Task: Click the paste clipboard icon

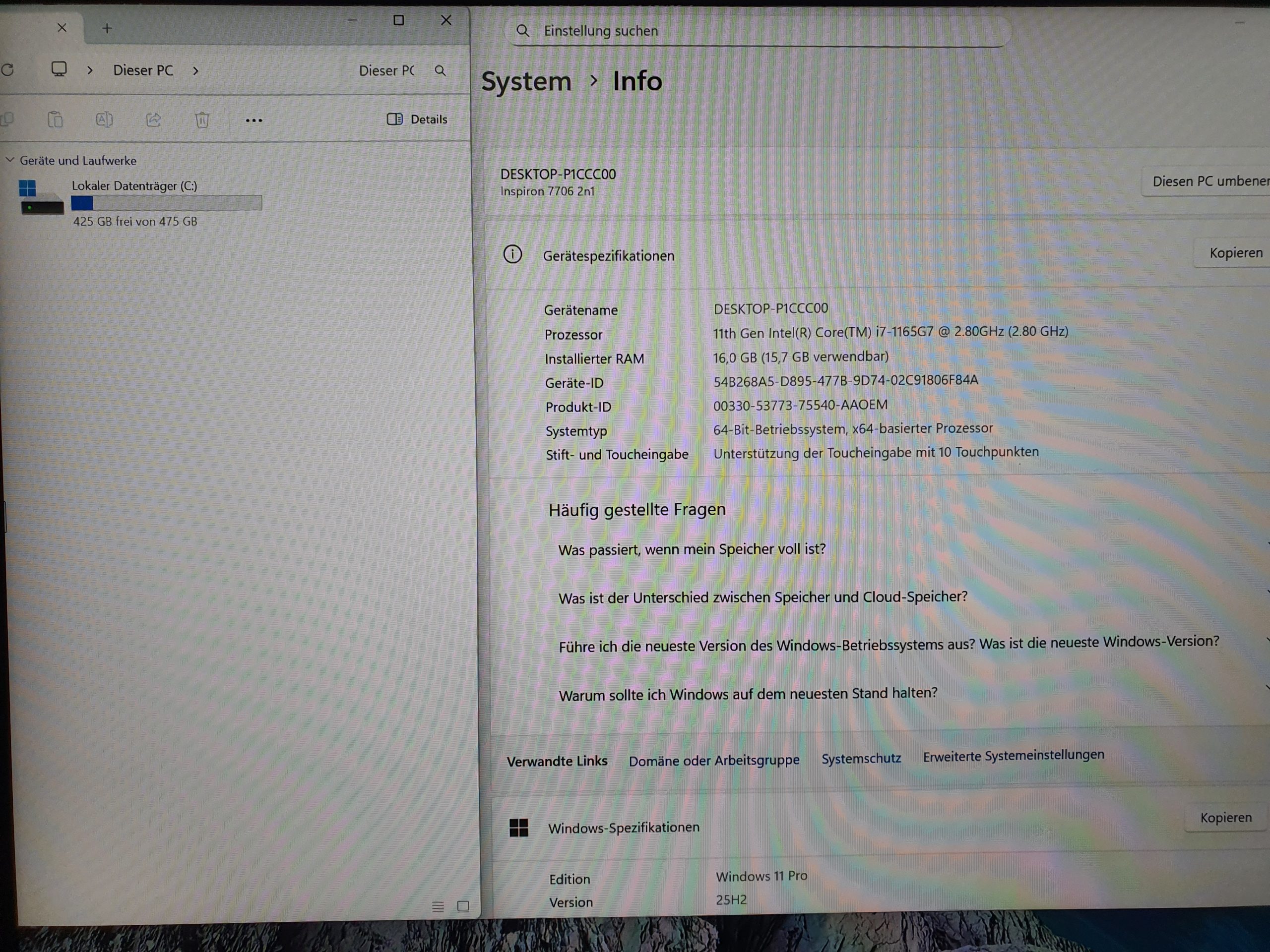Action: pyautogui.click(x=55, y=119)
